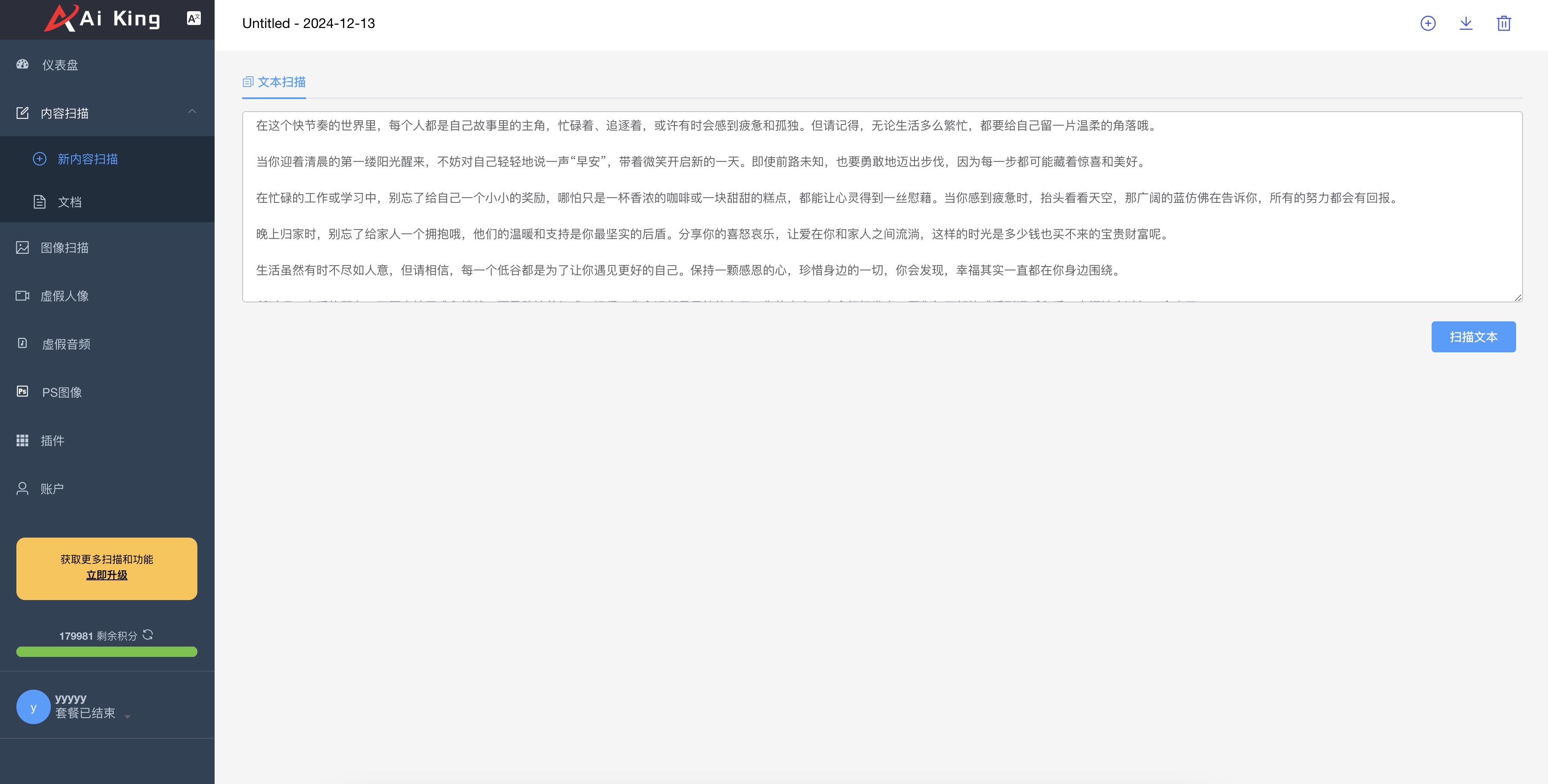
Task: Collapse the 内容扫描 menu chevron
Action: tap(192, 112)
